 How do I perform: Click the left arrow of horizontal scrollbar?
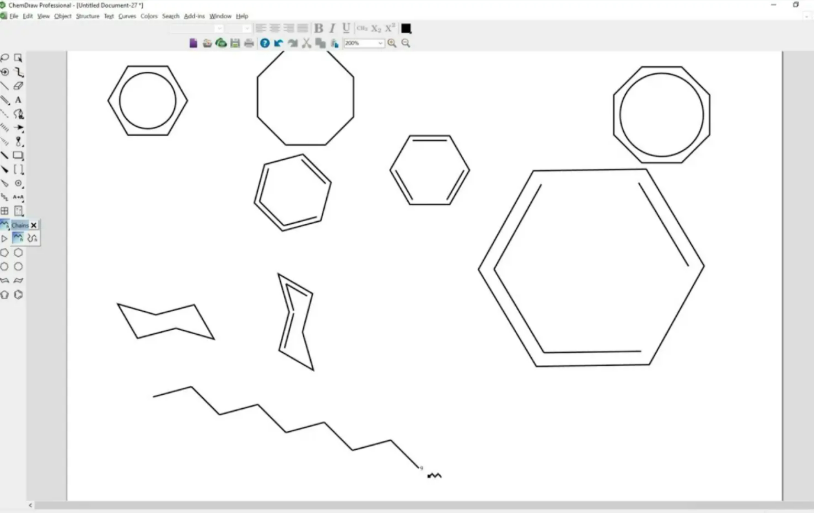(30, 506)
